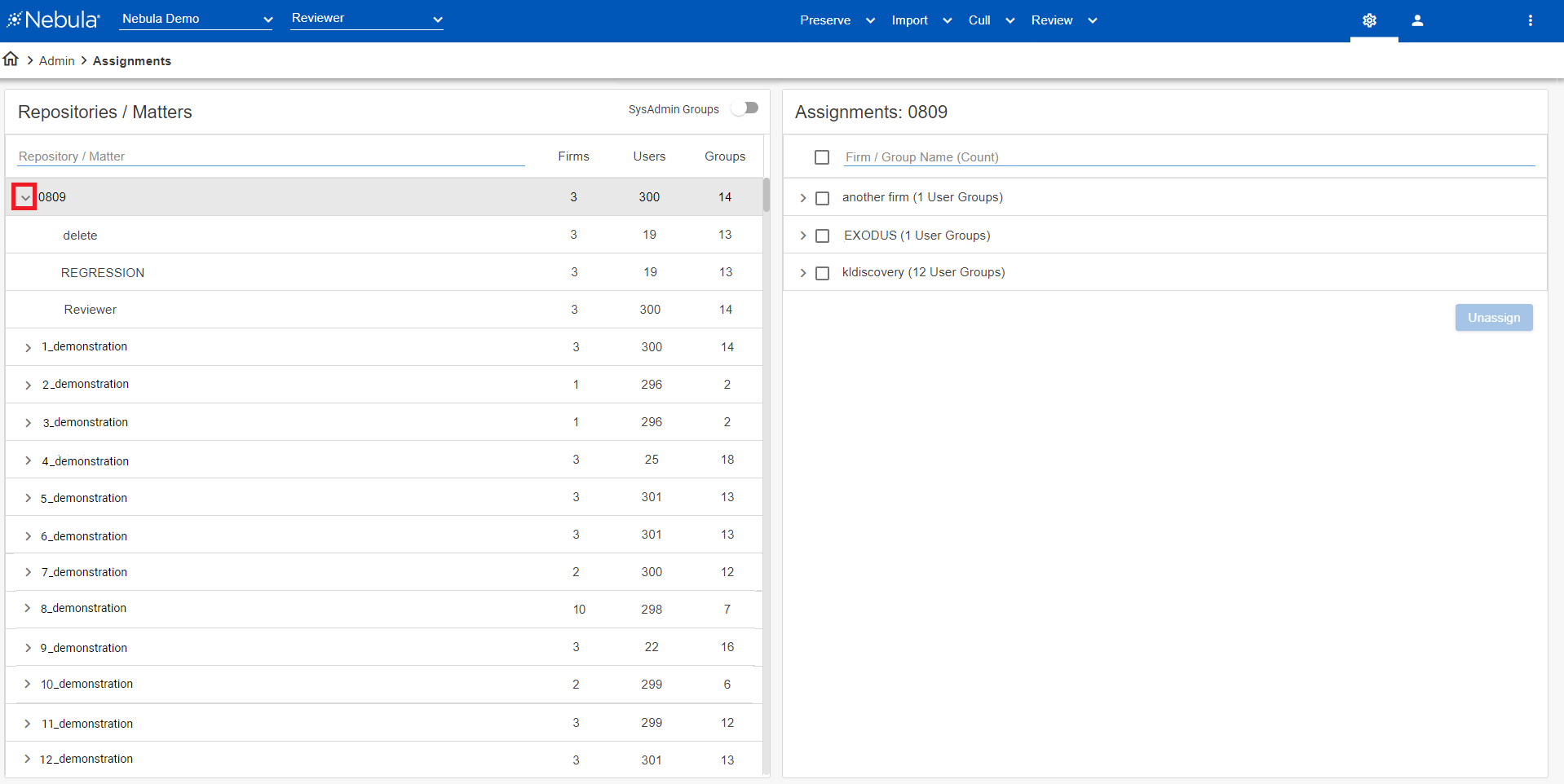Open the Nebula Demo project selector
This screenshot has height=784, width=1564.
tap(196, 18)
